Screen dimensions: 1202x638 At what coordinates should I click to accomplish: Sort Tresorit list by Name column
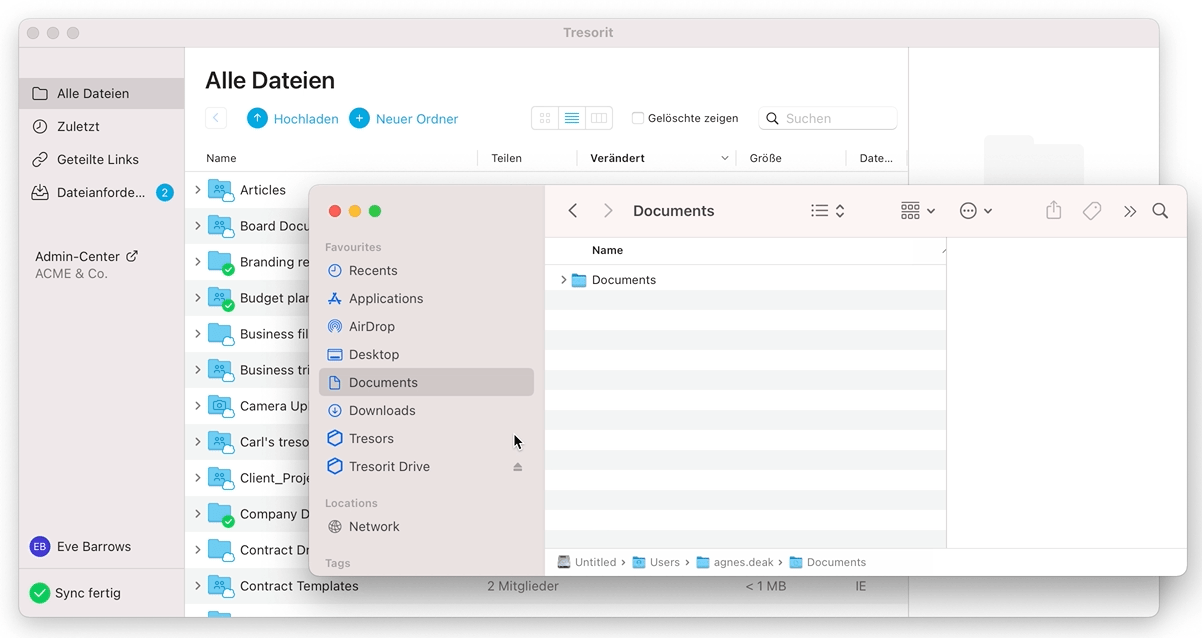coord(221,158)
